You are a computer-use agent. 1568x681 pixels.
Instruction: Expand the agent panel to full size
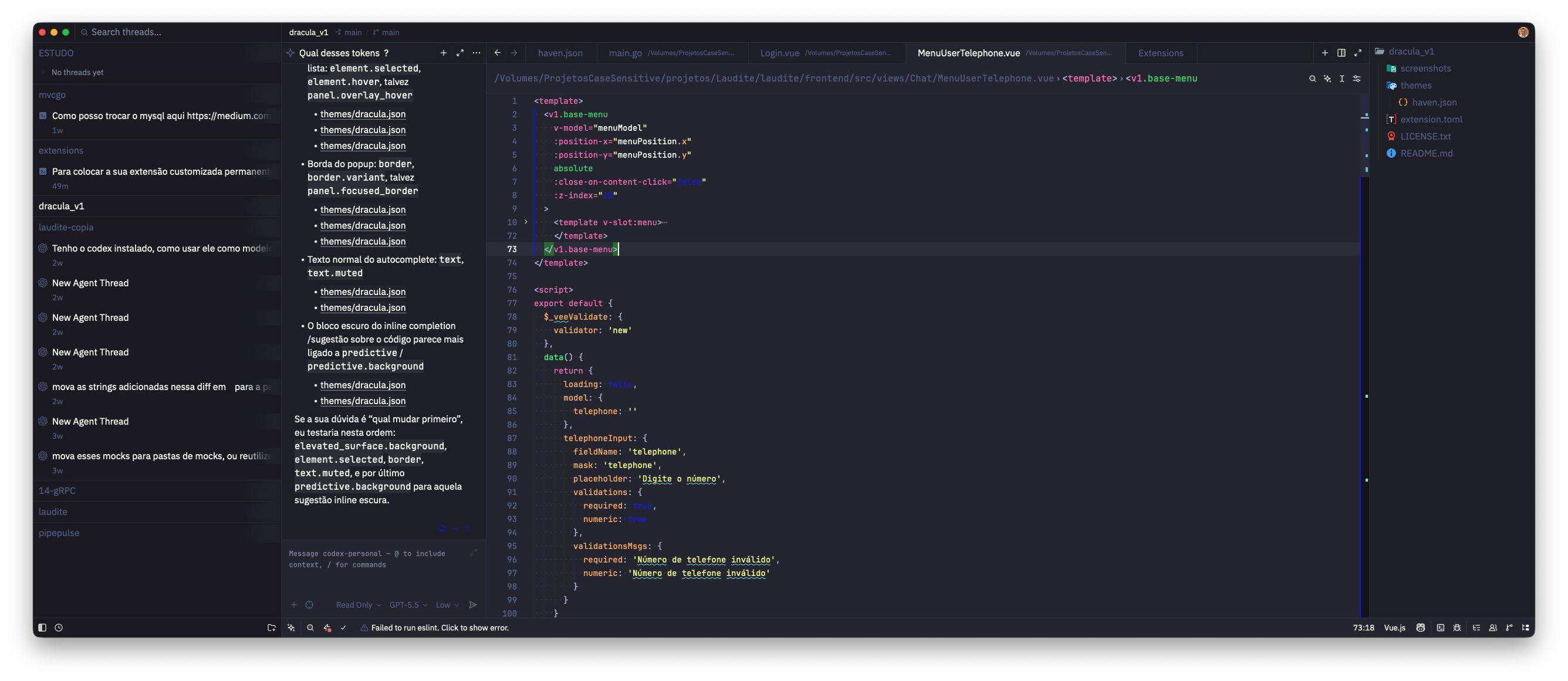click(x=460, y=53)
